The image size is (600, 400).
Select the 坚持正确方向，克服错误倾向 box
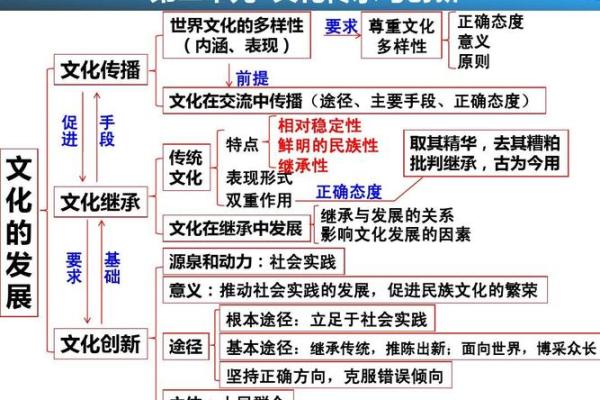point(336,375)
